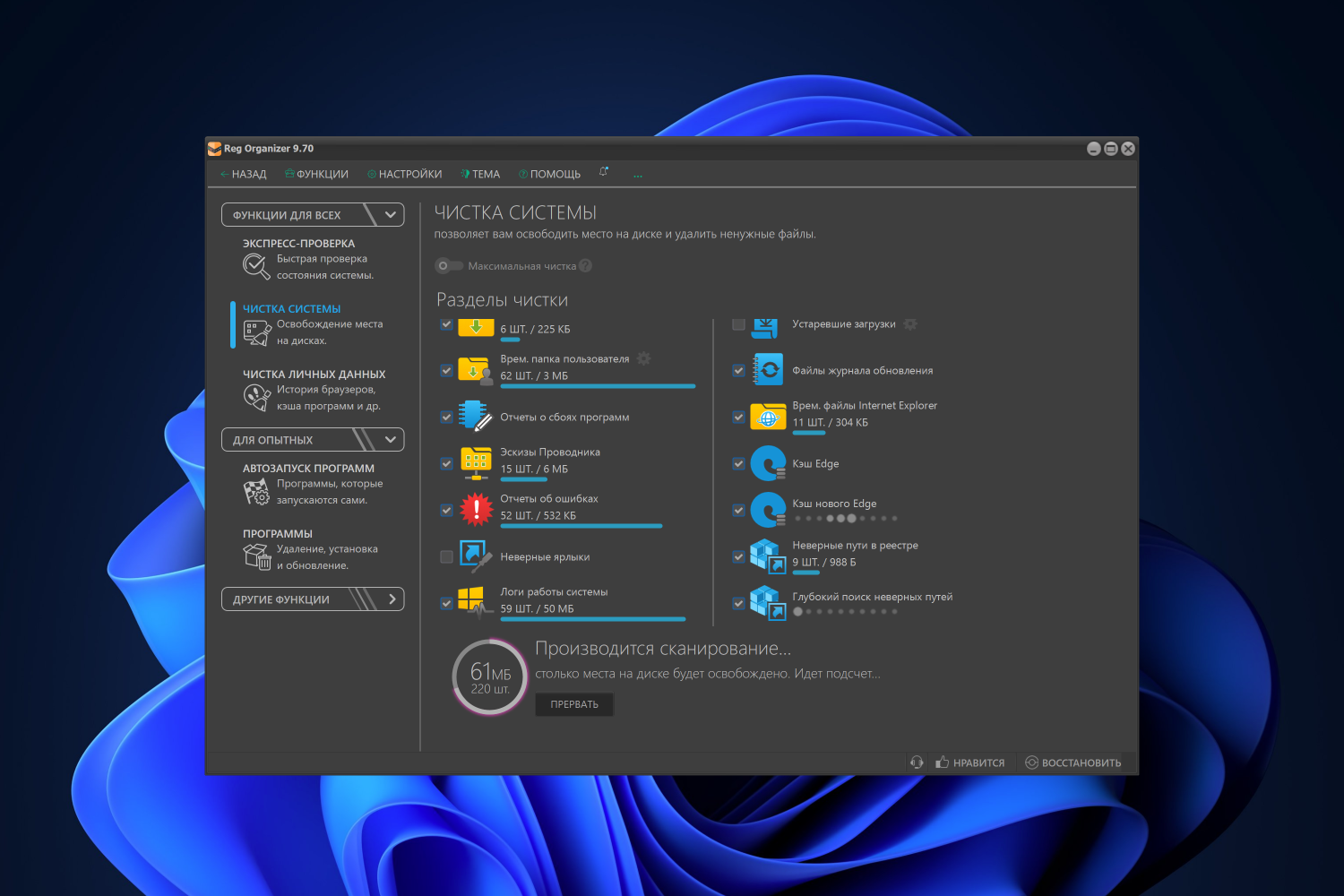Click the Глубокий поиск неверных путей icon

[x=768, y=603]
